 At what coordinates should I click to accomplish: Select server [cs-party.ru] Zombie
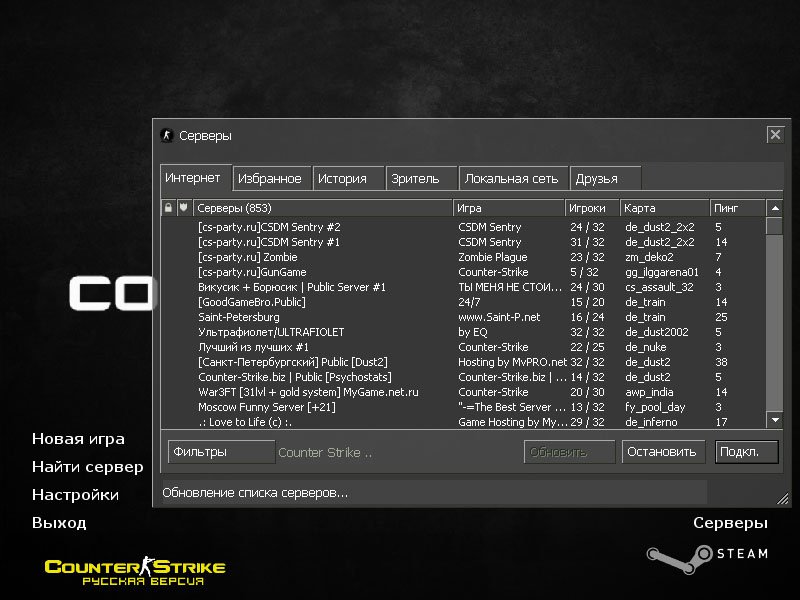(x=463, y=257)
